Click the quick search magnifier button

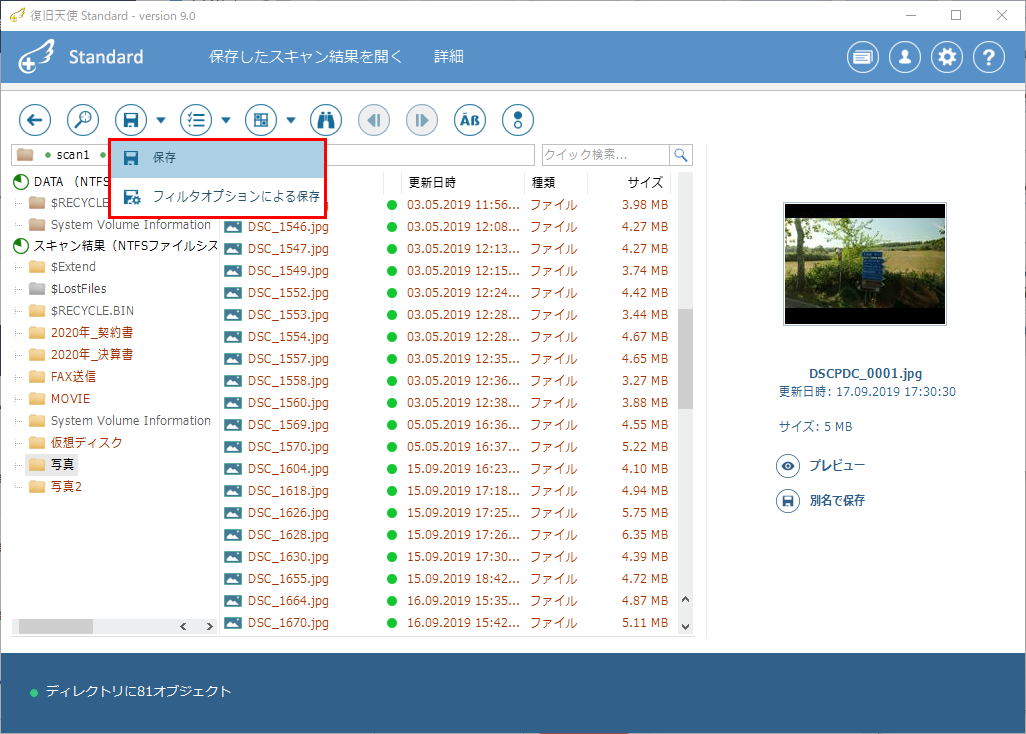[x=681, y=155]
